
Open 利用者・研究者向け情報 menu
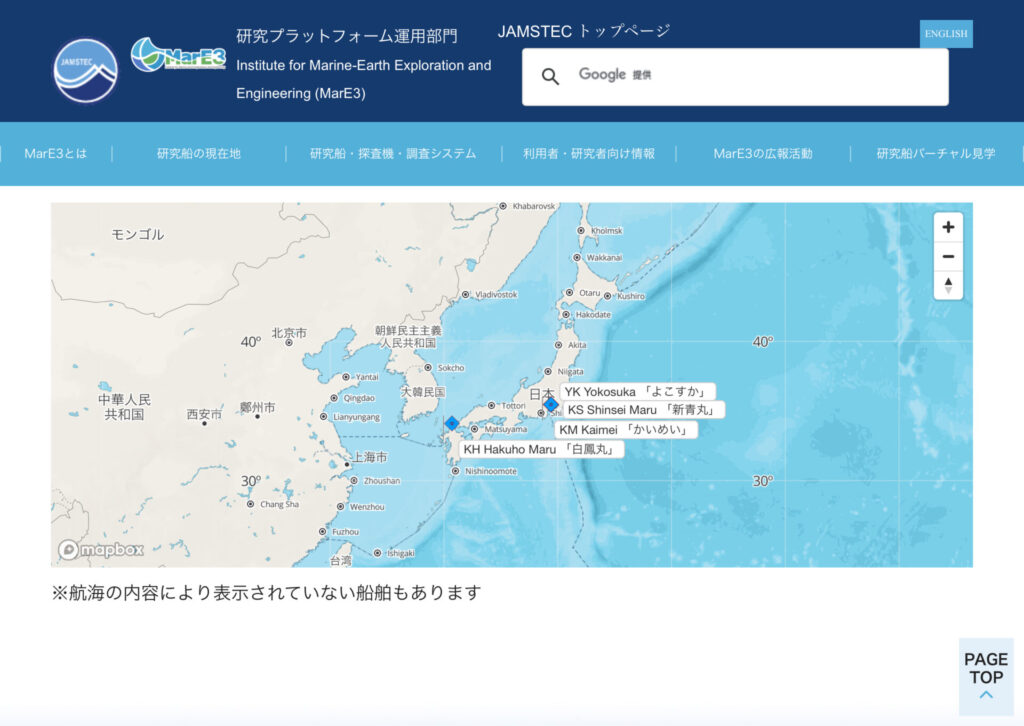coord(589,154)
